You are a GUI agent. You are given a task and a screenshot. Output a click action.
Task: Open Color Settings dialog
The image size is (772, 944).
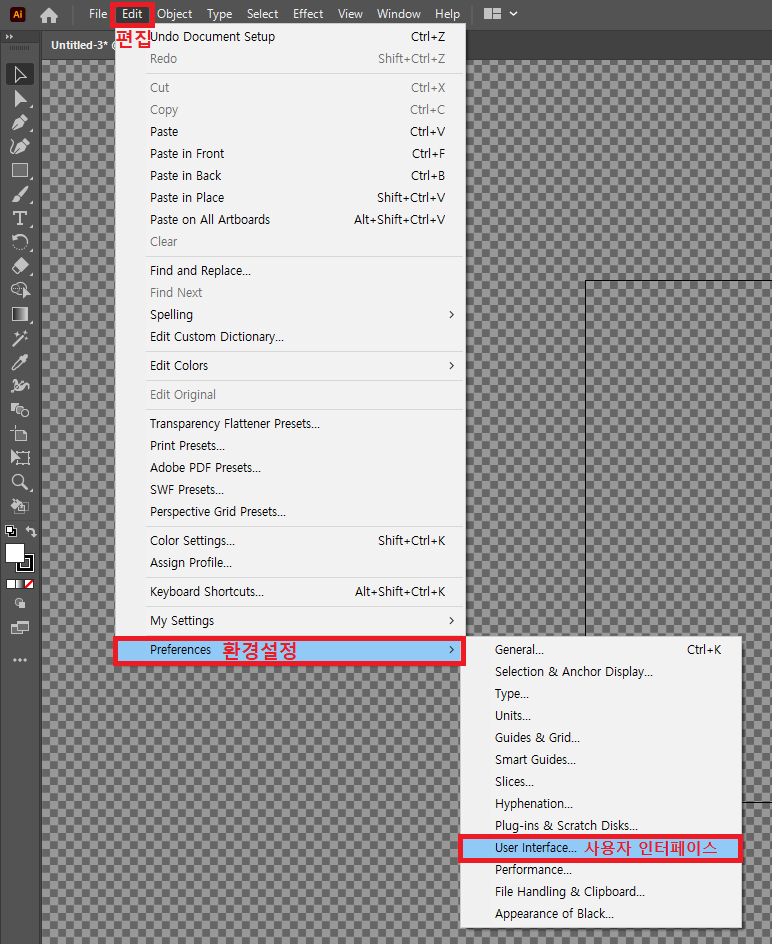coord(290,541)
